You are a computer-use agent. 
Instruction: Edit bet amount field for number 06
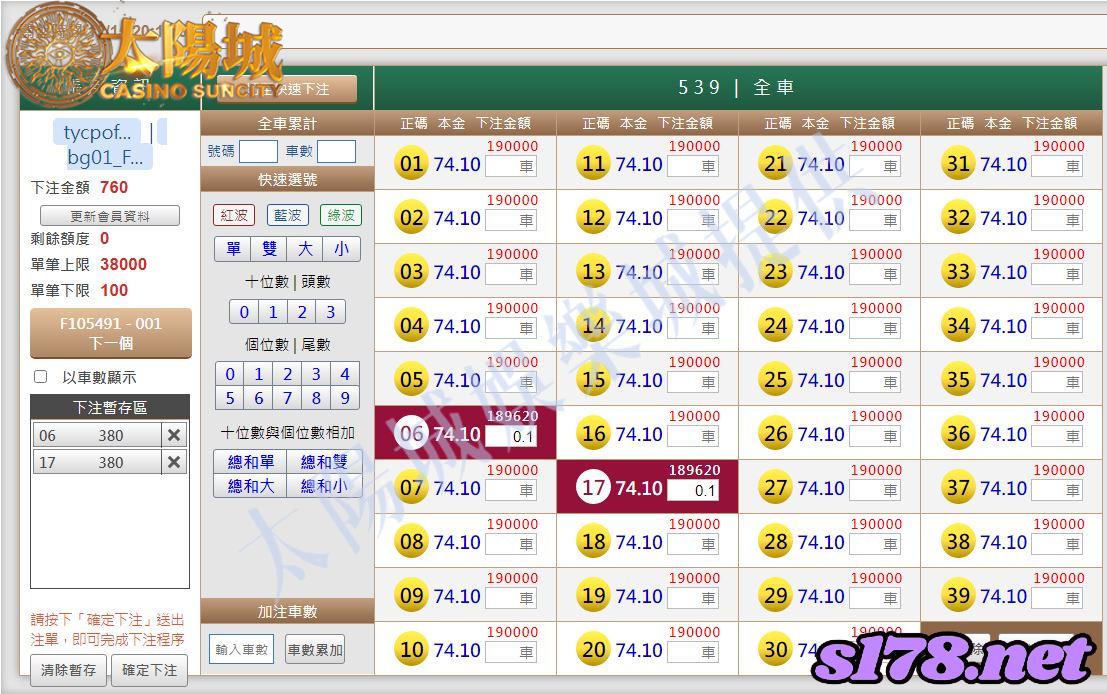[x=511, y=436]
